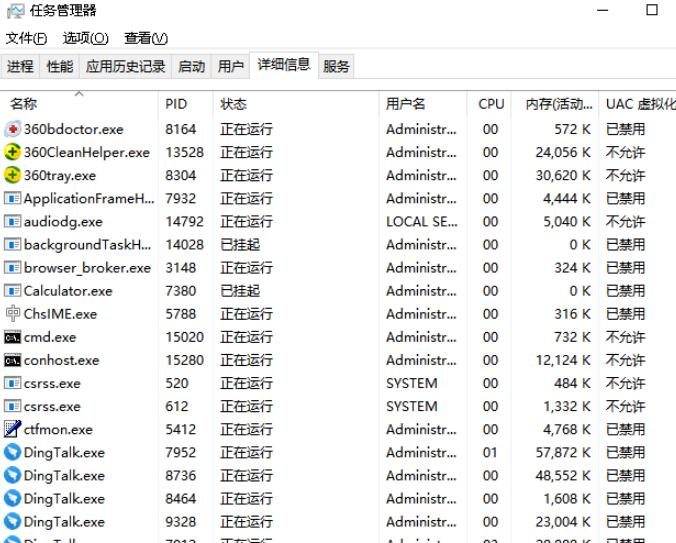Select the 详细信息 tab
676x543 pixels.
tap(284, 65)
